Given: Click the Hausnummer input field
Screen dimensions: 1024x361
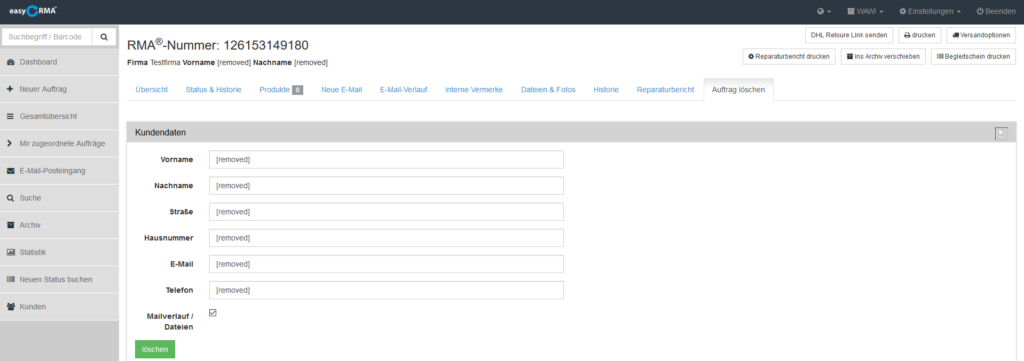Looking at the screenshot, I should coord(386,238).
